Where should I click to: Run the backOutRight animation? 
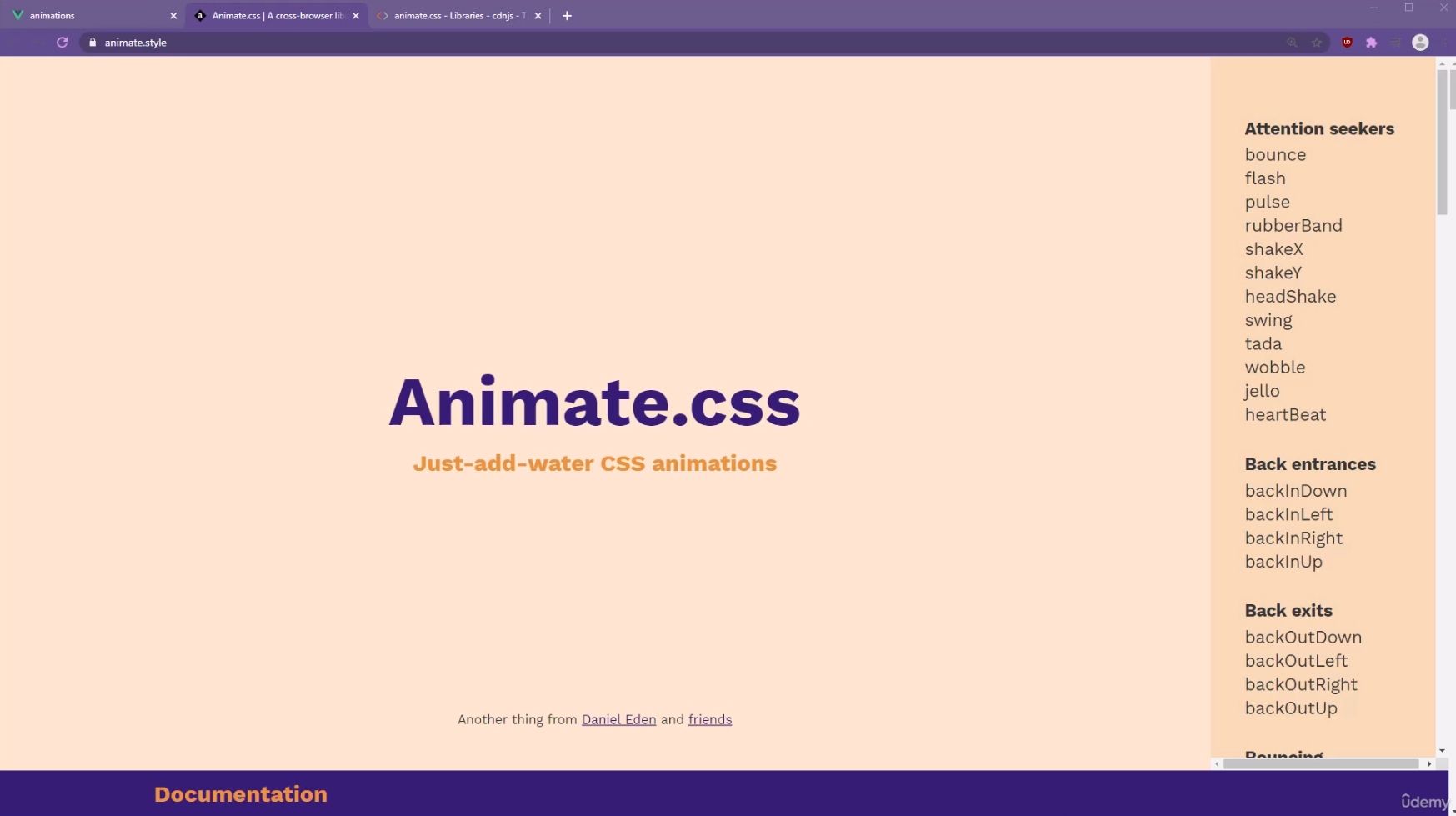1301,684
